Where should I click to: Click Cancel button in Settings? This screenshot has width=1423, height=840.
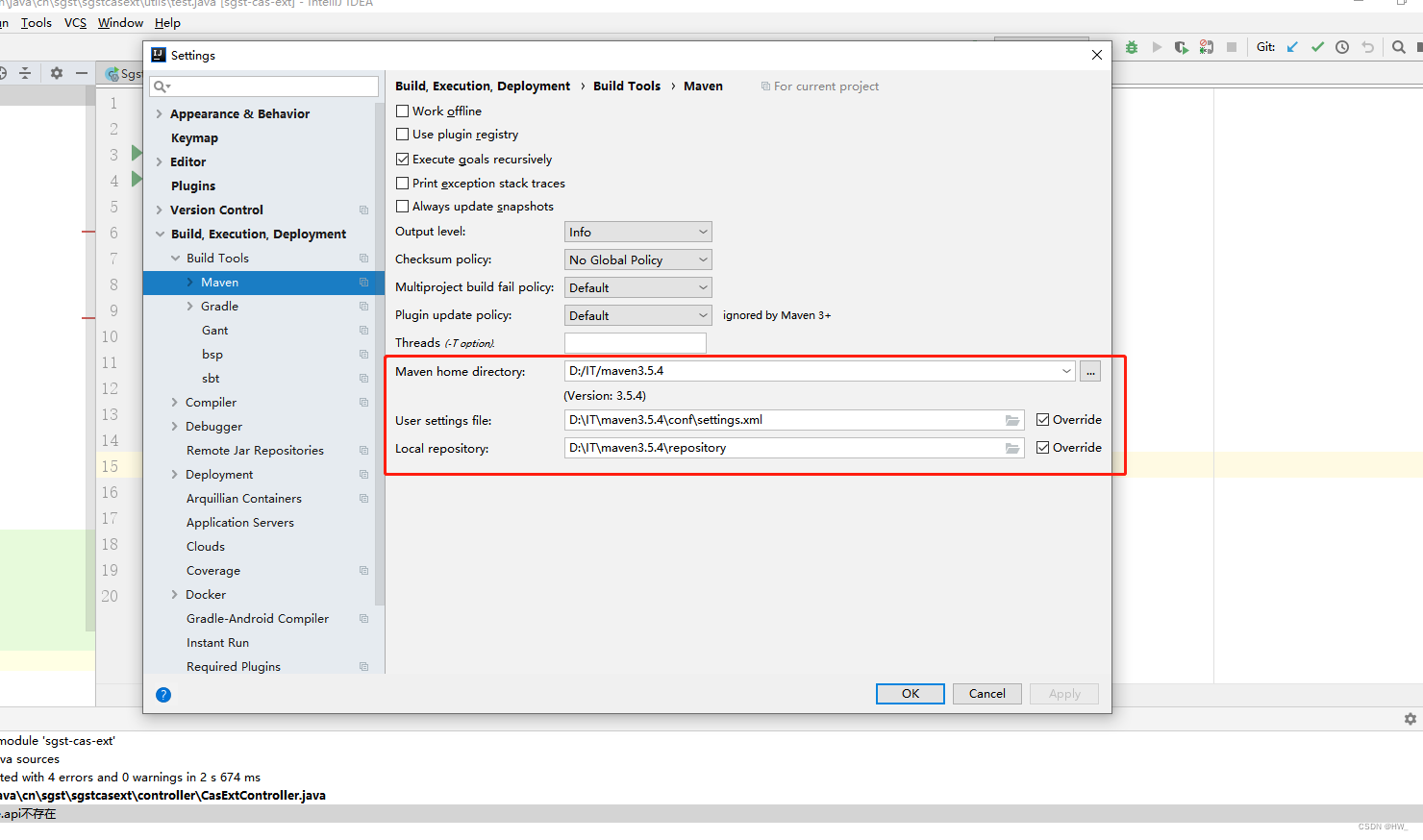pos(987,694)
